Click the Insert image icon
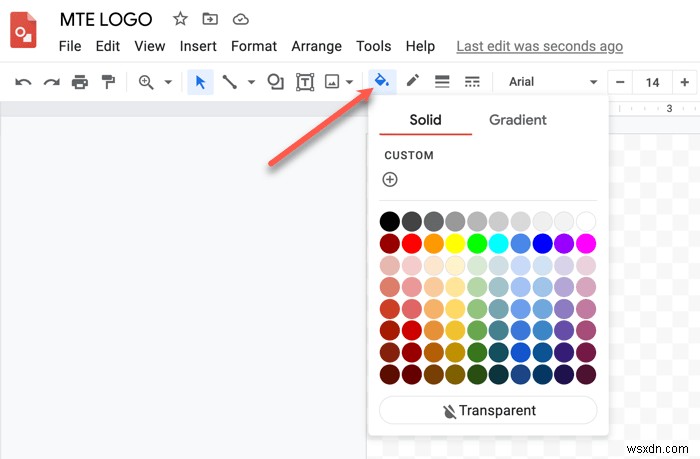This screenshot has width=700, height=459. (332, 82)
